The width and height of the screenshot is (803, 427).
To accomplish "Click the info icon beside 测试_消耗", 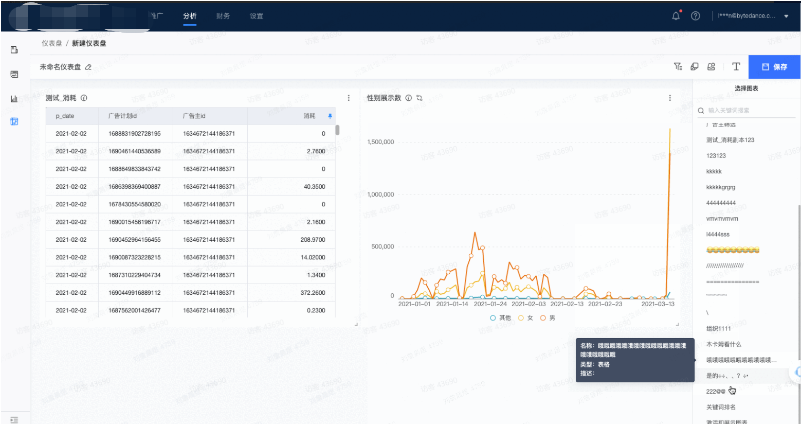I will click(83, 98).
